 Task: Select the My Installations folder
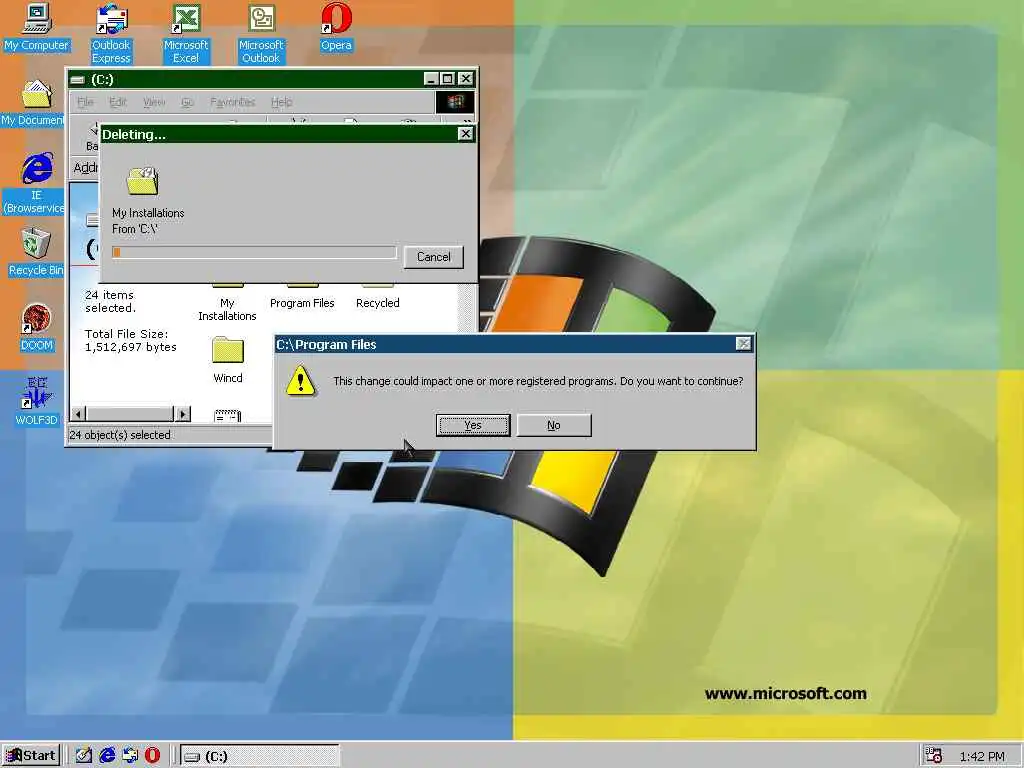227,302
